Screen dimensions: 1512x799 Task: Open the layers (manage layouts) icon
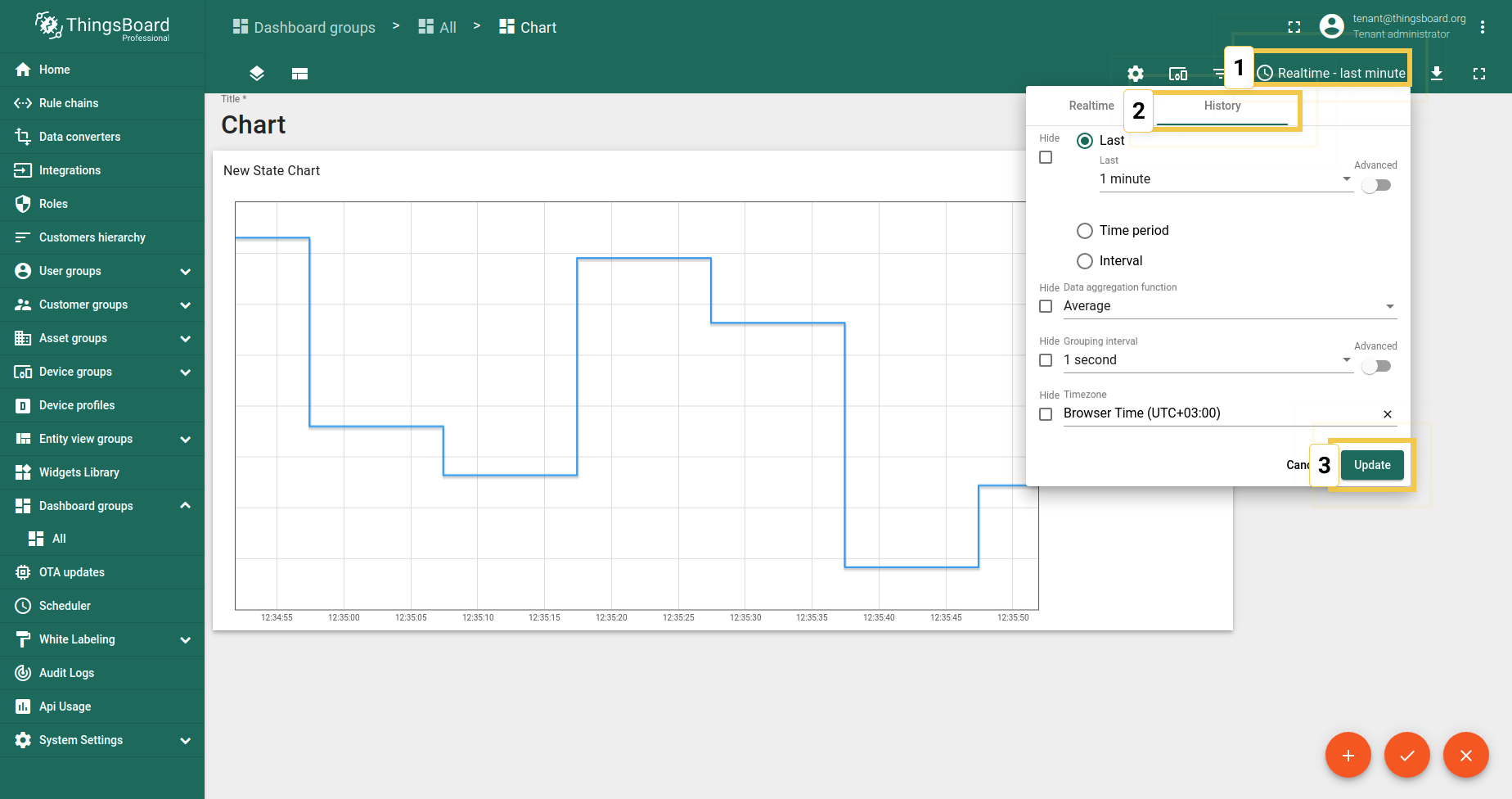257,74
